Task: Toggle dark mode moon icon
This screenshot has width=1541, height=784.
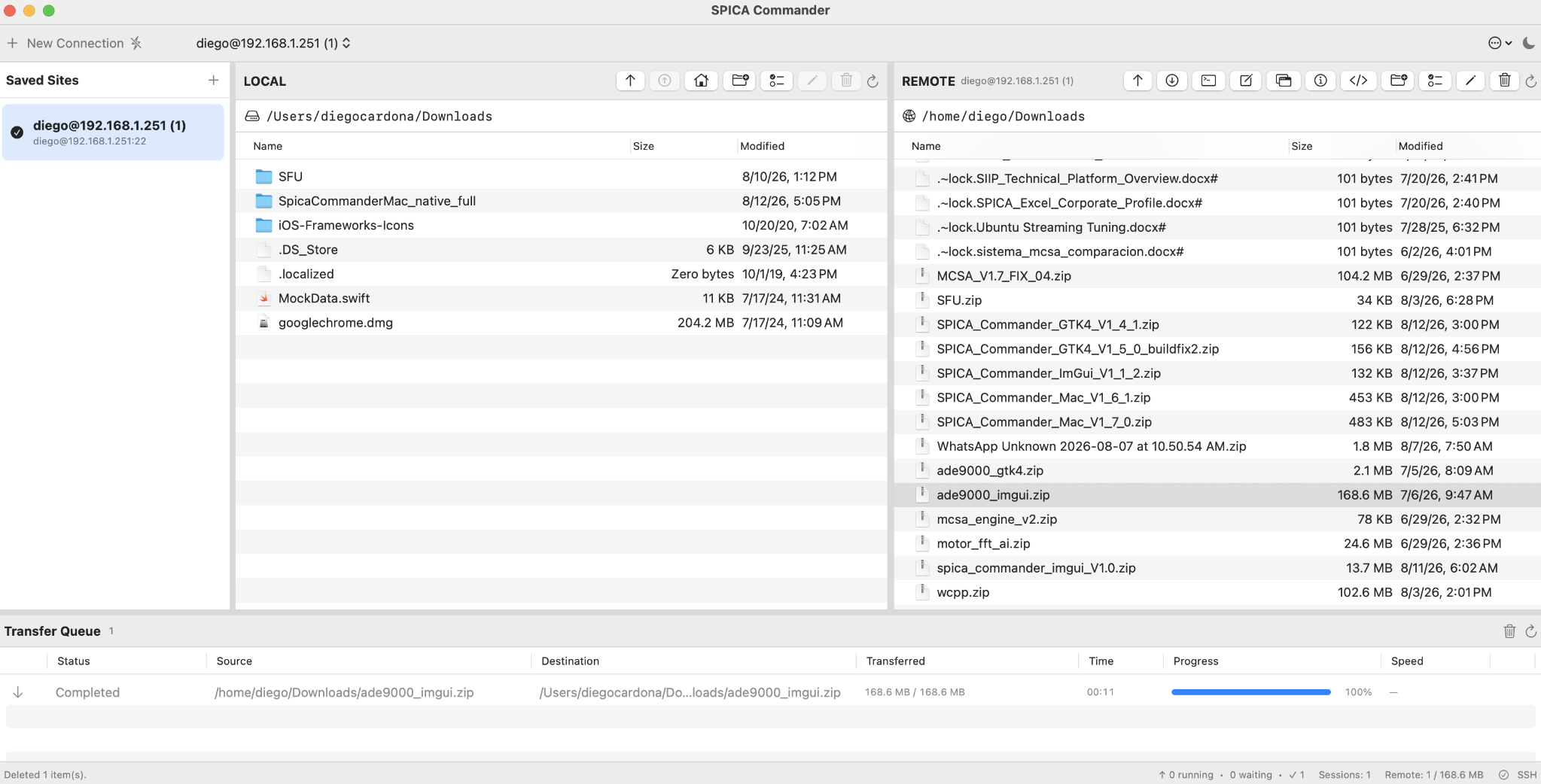Action: pyautogui.click(x=1528, y=43)
